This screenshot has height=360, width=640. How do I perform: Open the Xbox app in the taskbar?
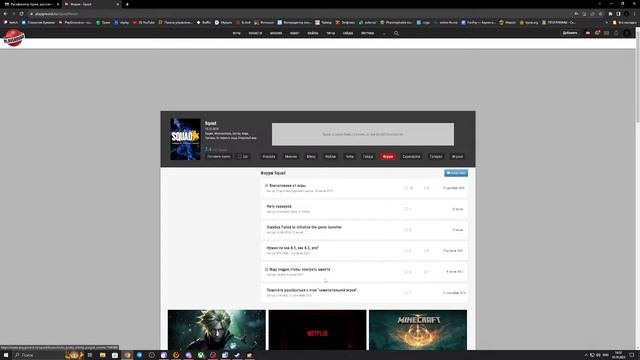(200, 355)
